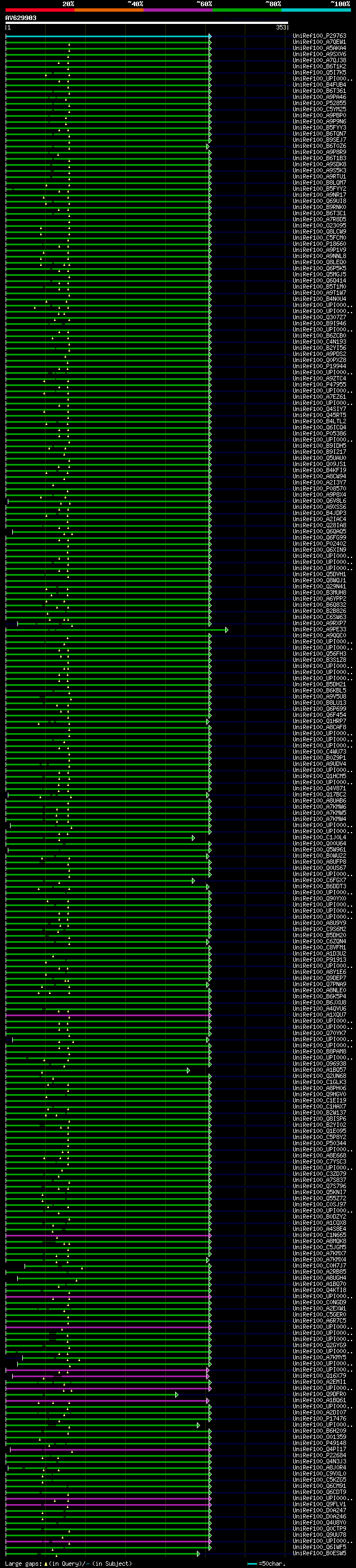Click hit label UniRef100_A7R8D5
The height and width of the screenshot is (1568, 356).
click(319, 220)
